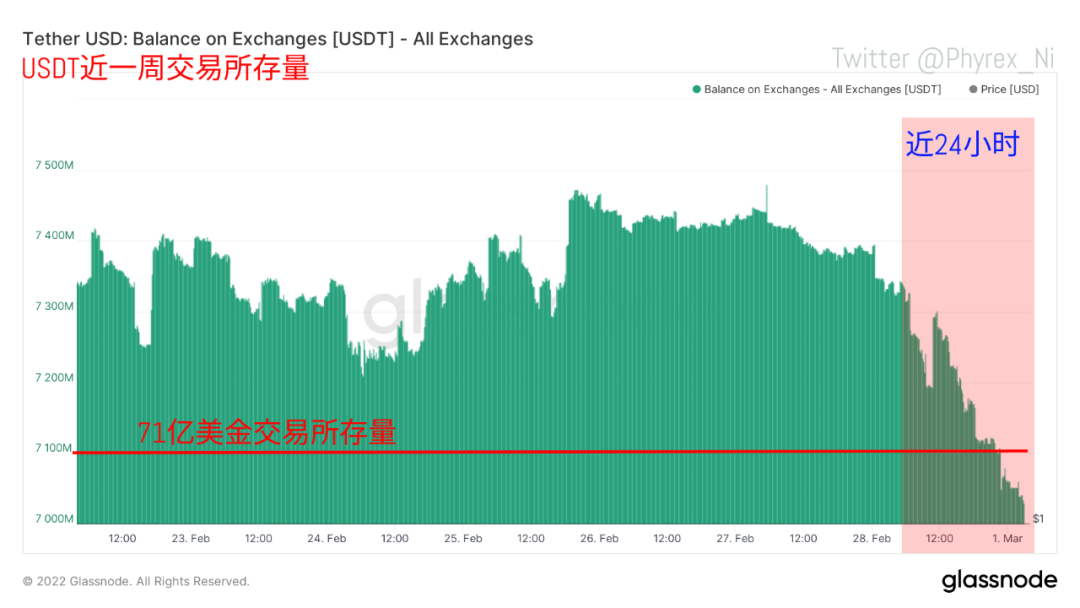Viewport: 1080px width, 608px height.
Task: Select the 23. Feb date tick
Action: click(191, 538)
